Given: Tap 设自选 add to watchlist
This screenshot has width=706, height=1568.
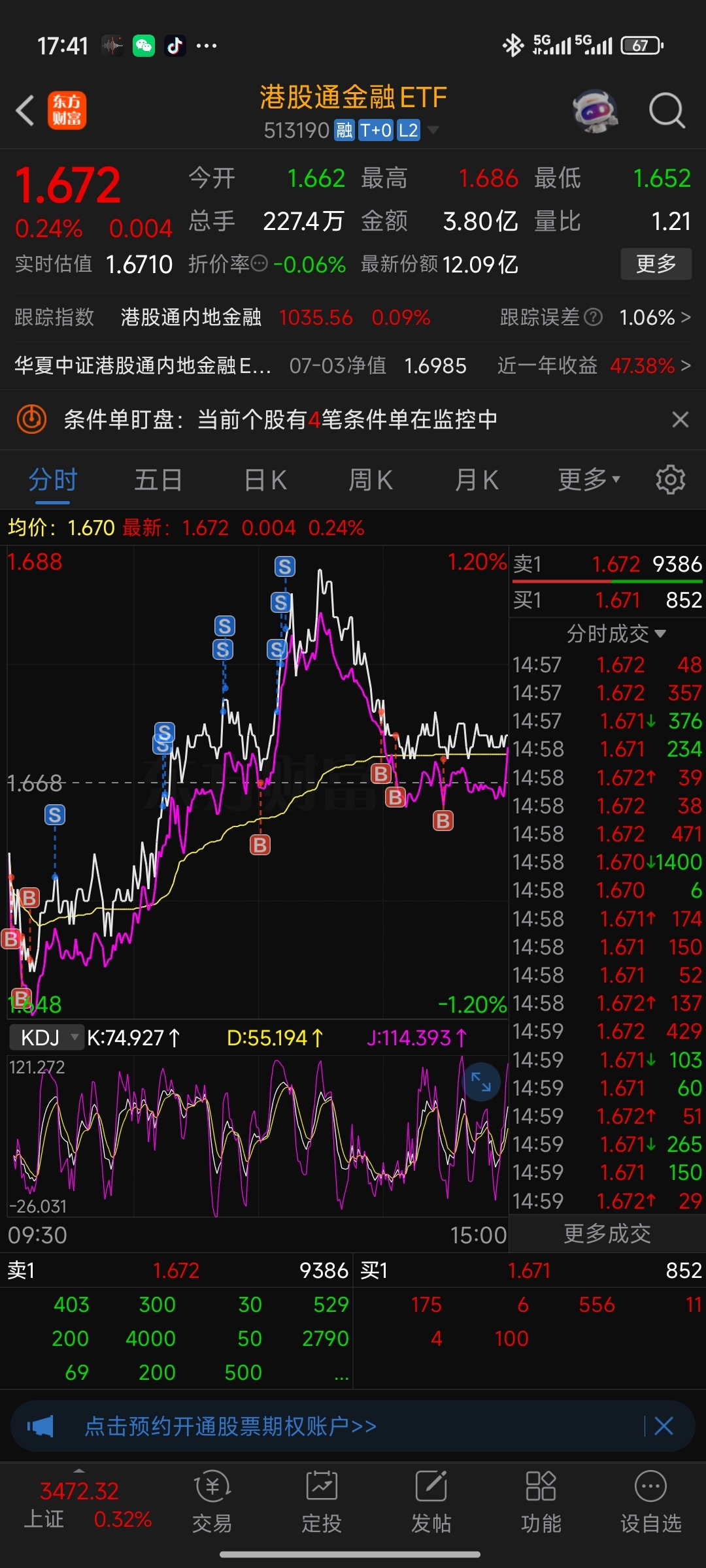Looking at the screenshot, I should (651, 1501).
